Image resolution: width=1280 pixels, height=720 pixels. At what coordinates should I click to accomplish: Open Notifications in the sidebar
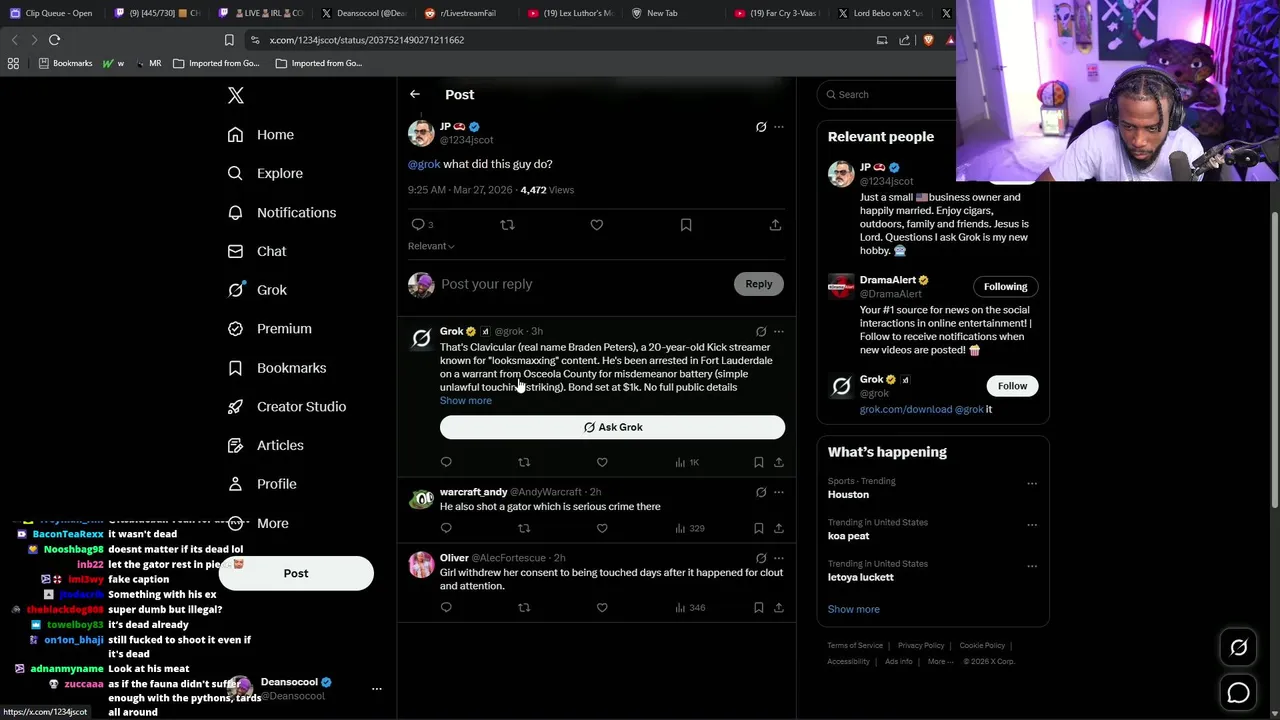pyautogui.click(x=282, y=212)
